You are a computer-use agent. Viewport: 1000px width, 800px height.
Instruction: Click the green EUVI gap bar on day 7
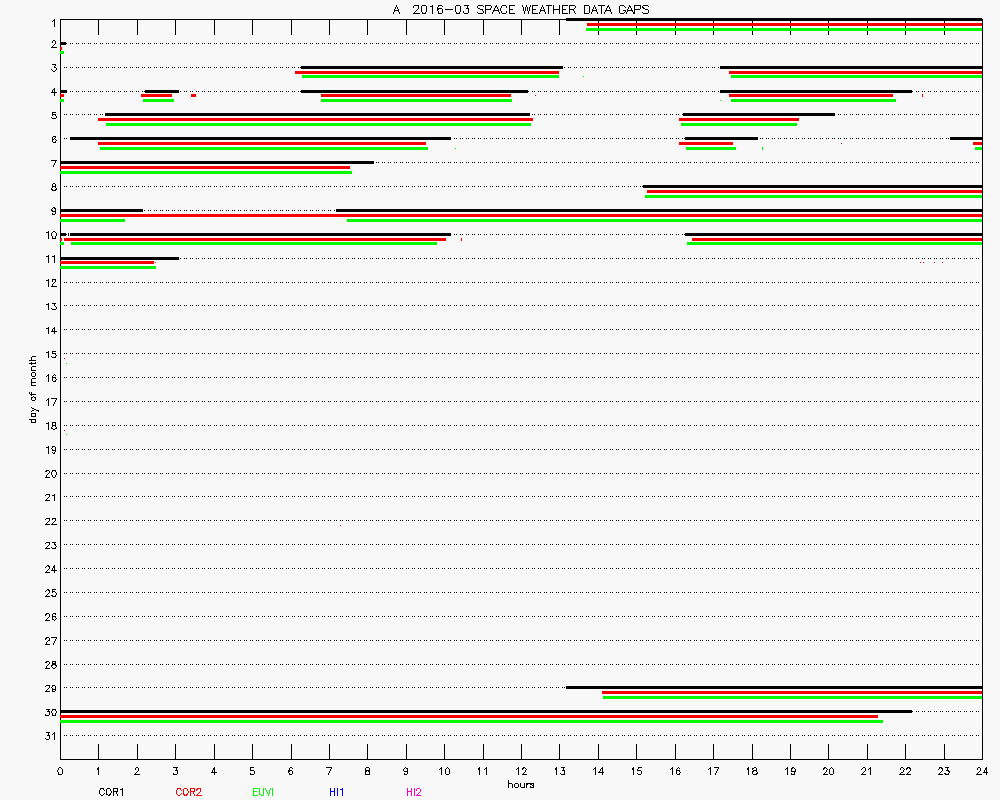[206, 173]
